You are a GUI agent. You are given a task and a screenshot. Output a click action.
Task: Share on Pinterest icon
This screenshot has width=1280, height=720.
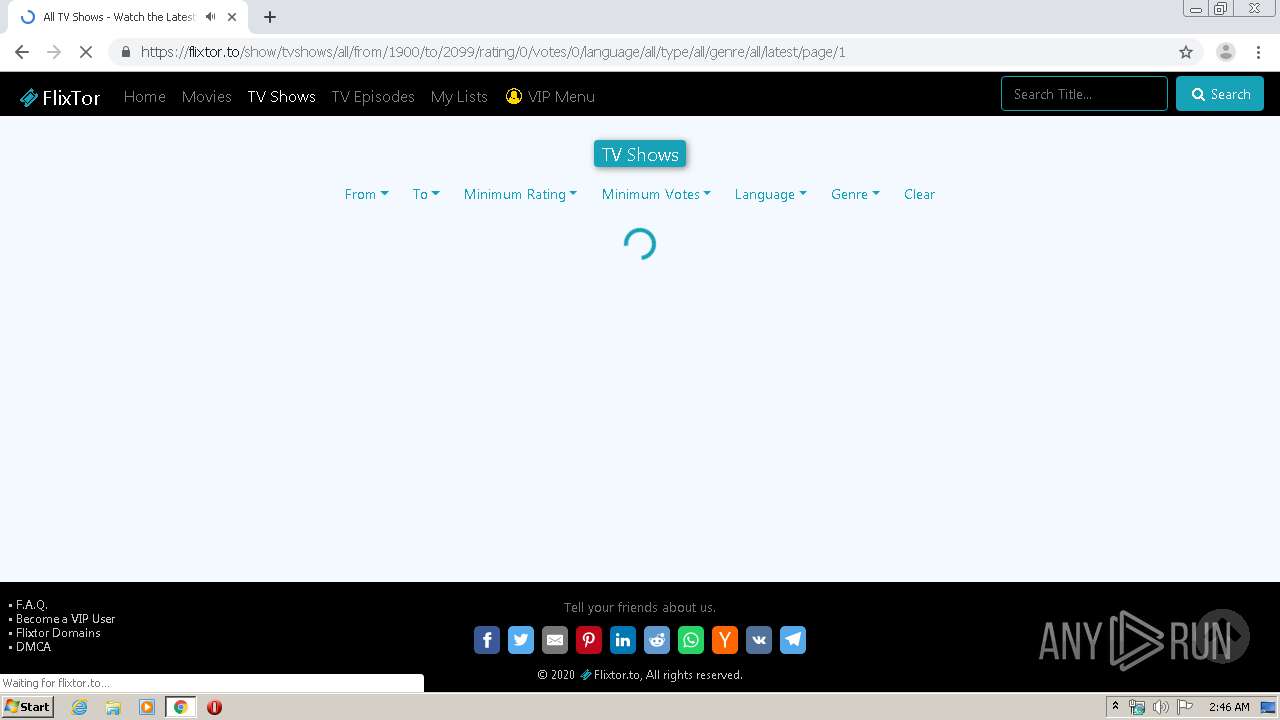click(589, 640)
